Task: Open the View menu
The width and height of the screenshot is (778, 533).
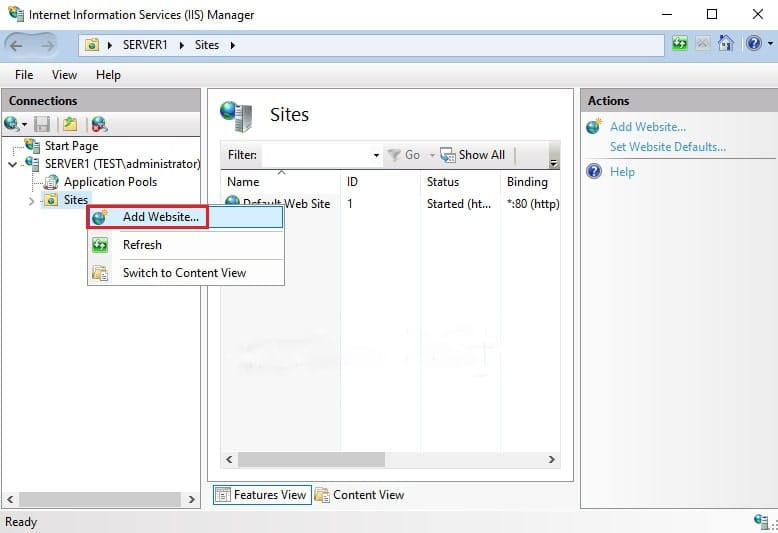Action: click(64, 75)
